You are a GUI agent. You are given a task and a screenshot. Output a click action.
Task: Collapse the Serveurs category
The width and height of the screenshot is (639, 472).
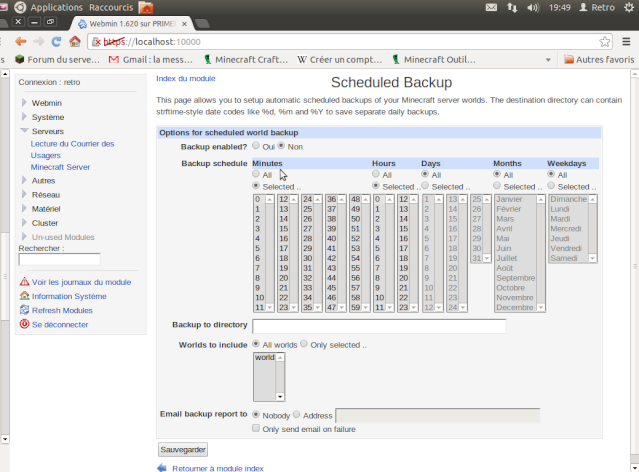point(24,131)
